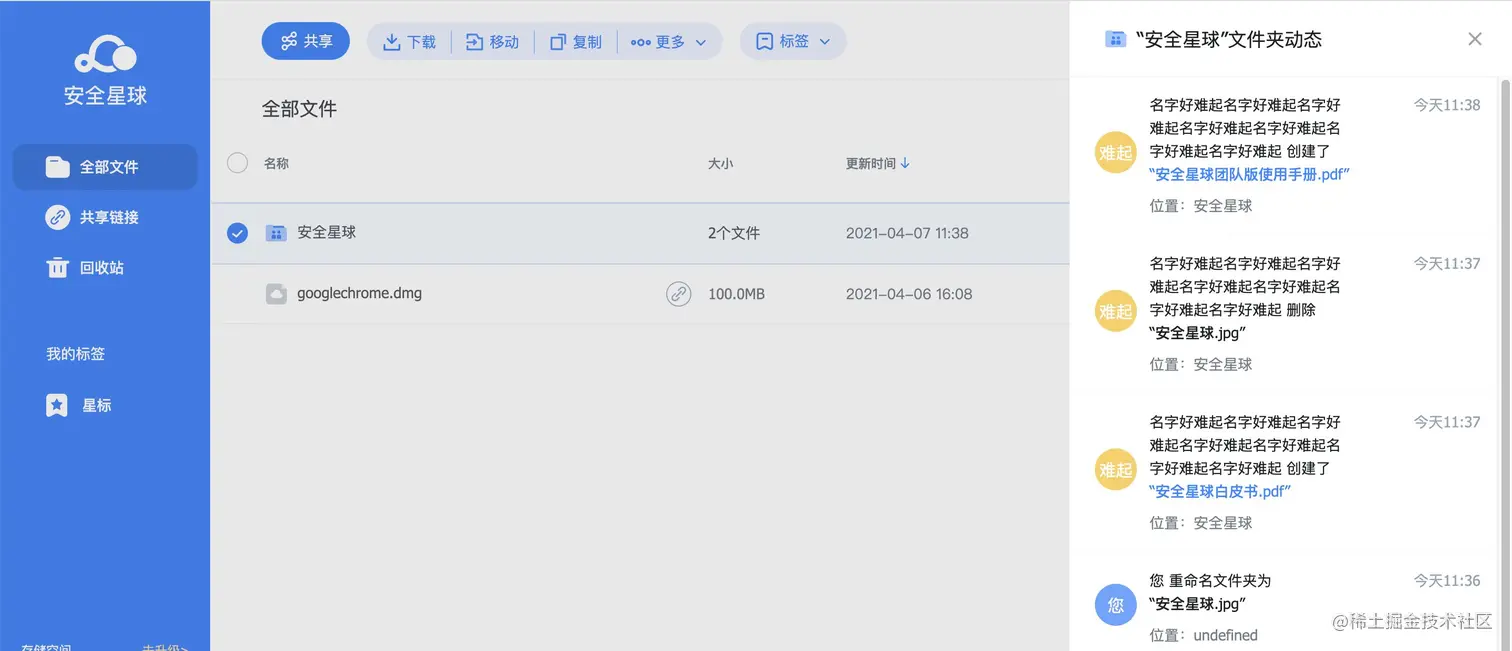Open the 安全星球 folder name
The image size is (1512, 651).
point(327,232)
